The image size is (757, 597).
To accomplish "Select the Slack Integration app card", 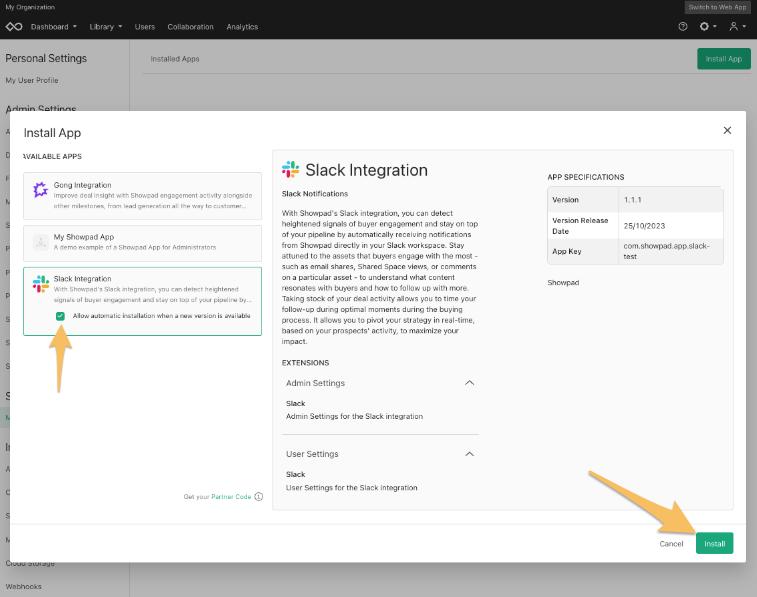I will point(142,301).
